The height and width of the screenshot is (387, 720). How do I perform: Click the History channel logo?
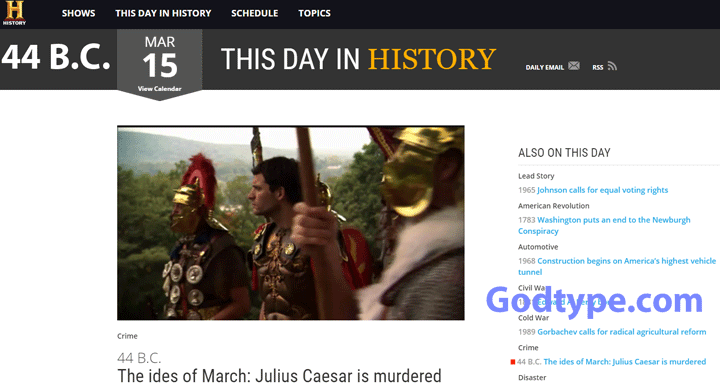(15, 13)
